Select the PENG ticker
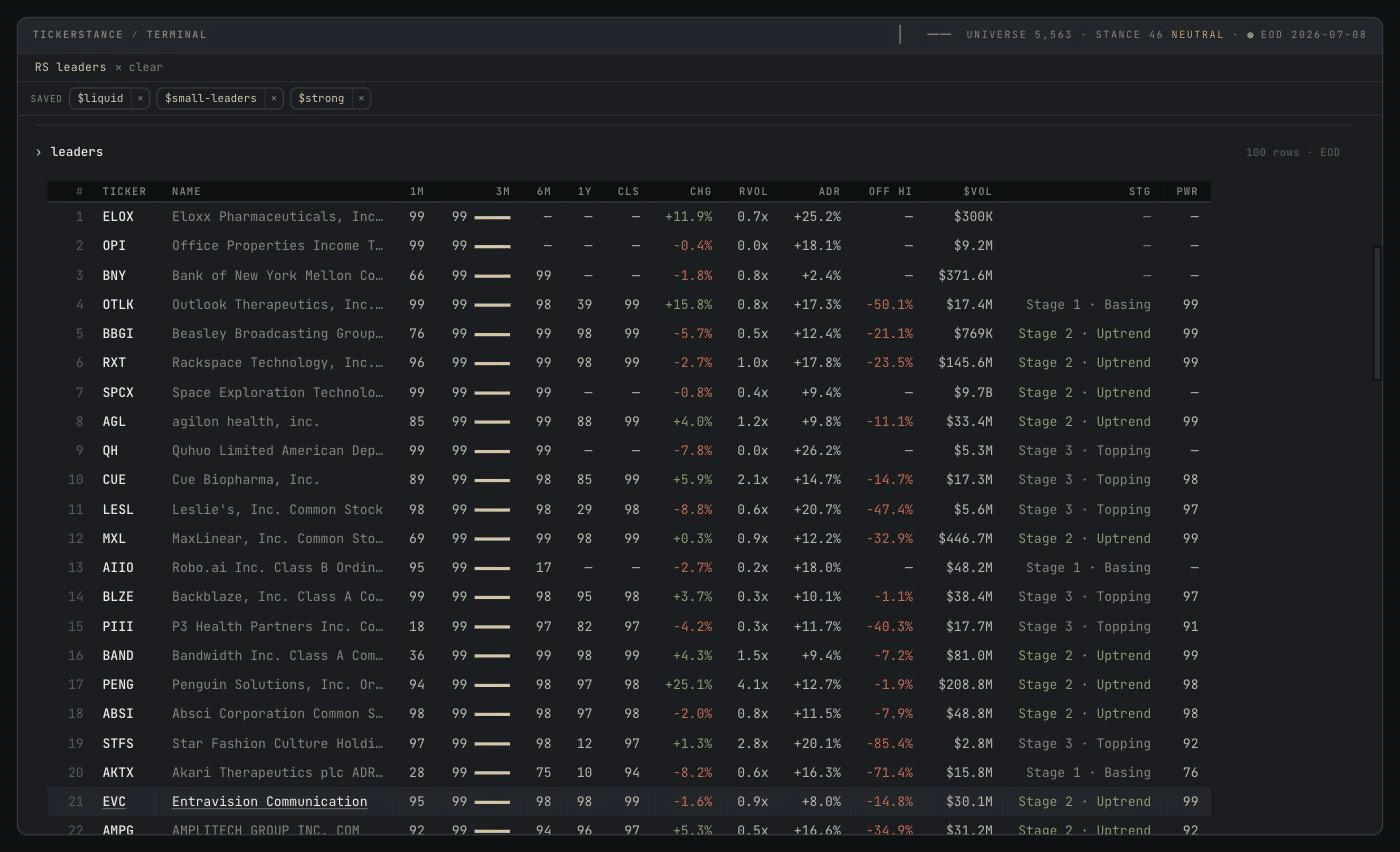The width and height of the screenshot is (1400, 852). (118, 684)
